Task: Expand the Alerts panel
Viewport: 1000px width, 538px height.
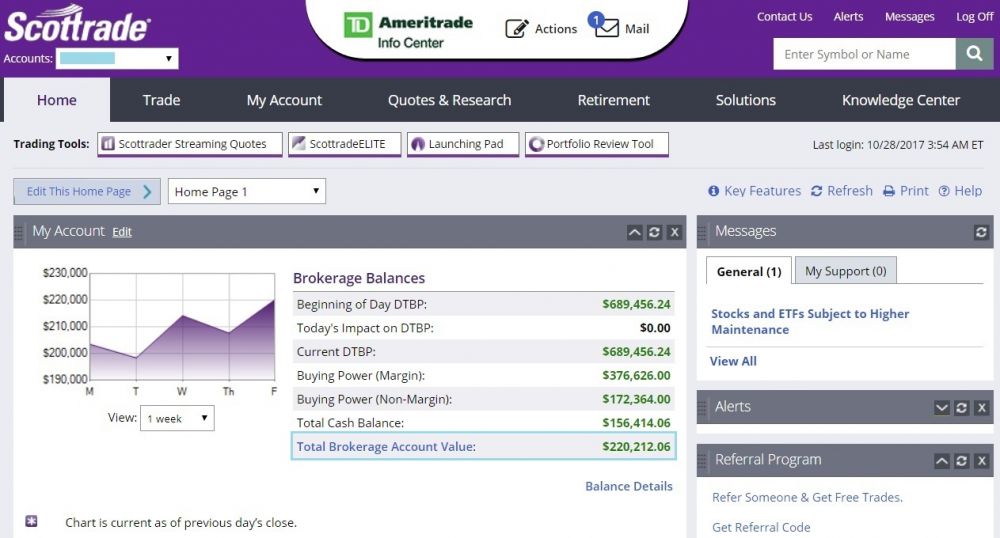Action: [941, 408]
